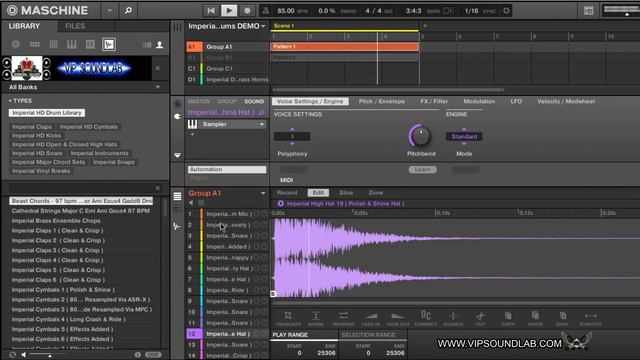Open the Maschine main menu arrow
The image size is (640, 360).
(109, 10)
